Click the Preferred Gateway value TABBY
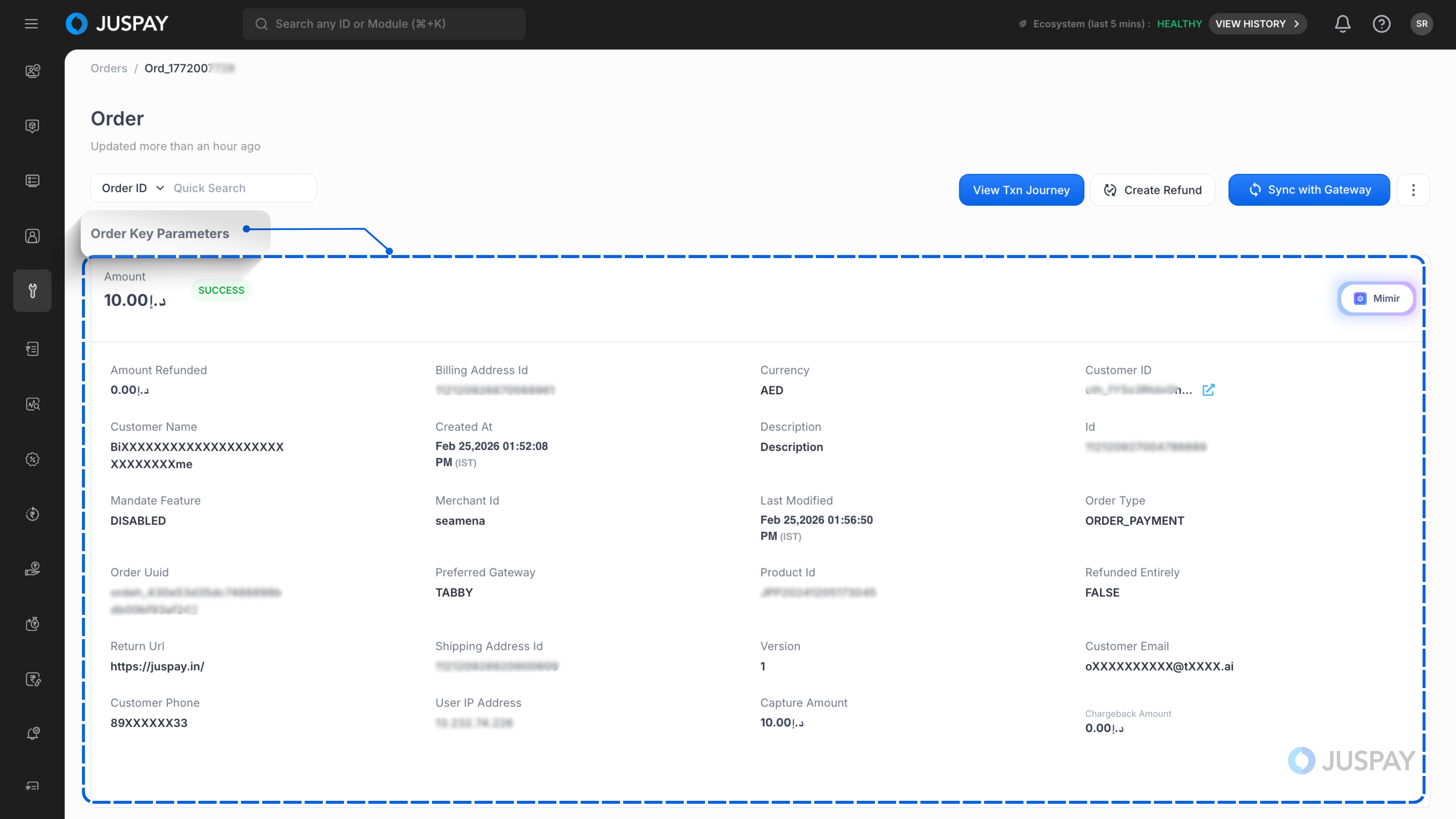Image resolution: width=1456 pixels, height=819 pixels. (454, 592)
